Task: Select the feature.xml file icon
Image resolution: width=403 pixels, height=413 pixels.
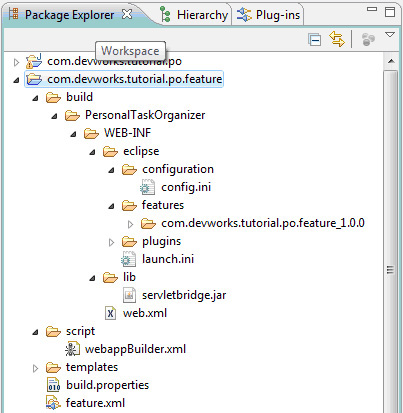Action: click(53, 403)
